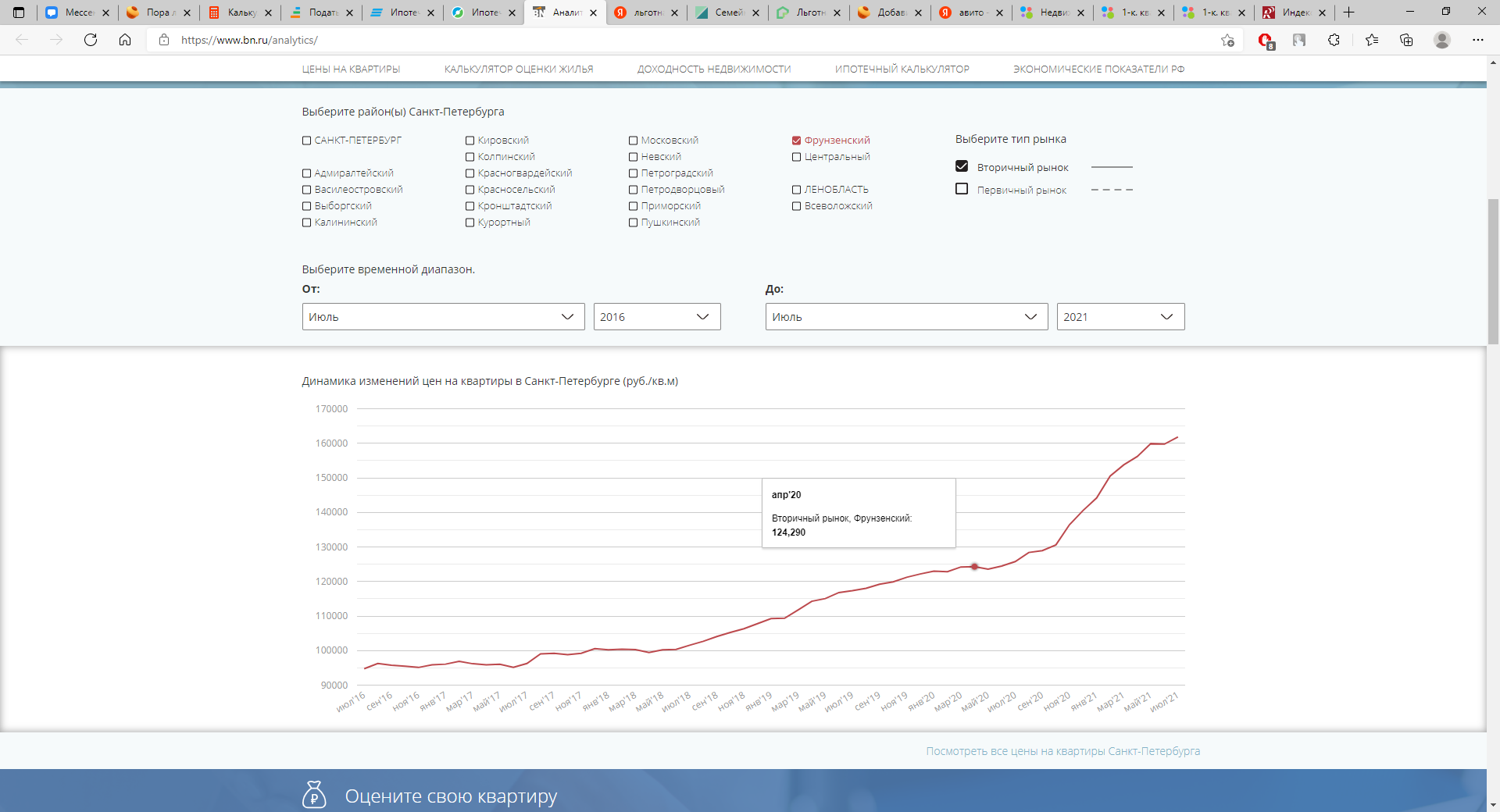Switch to the Пора tab

tap(158, 12)
